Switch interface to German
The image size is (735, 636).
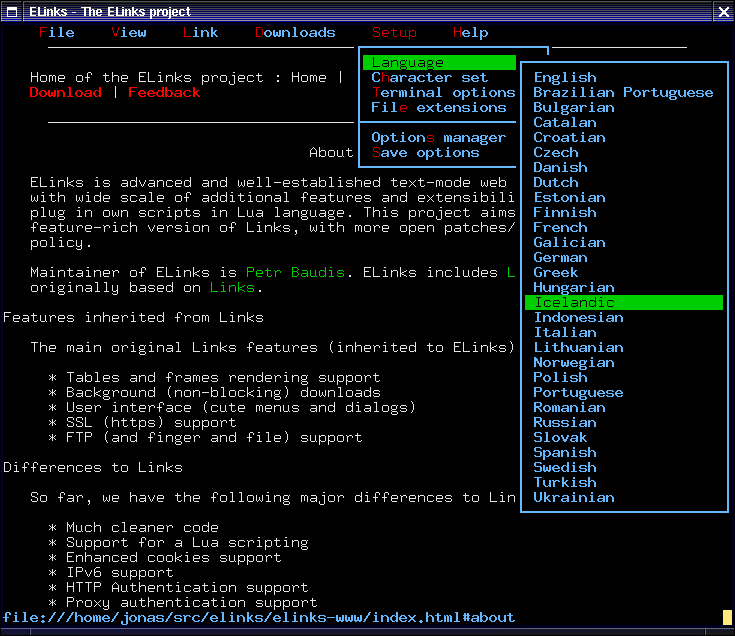click(x=624, y=257)
